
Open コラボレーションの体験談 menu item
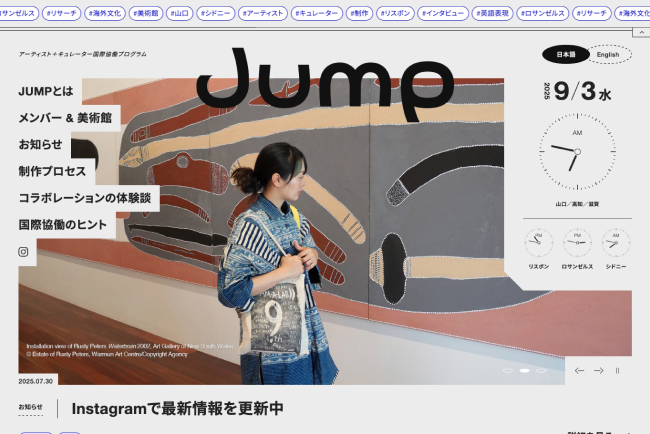tap(85, 198)
